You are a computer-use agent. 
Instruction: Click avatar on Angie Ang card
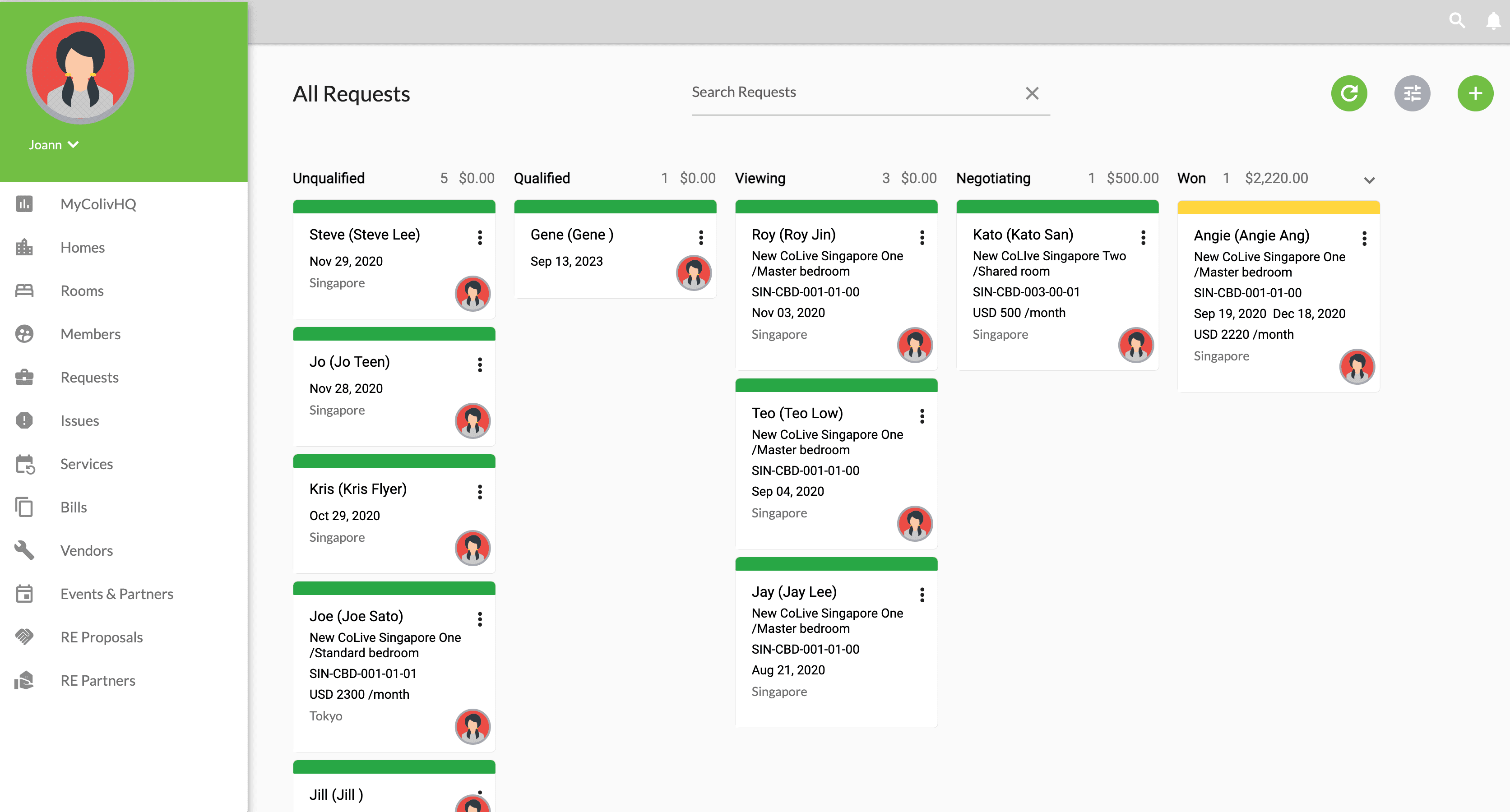pos(1357,366)
